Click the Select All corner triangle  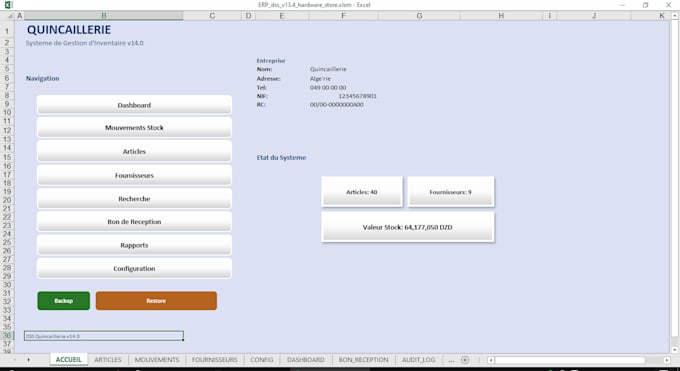coord(9,16)
